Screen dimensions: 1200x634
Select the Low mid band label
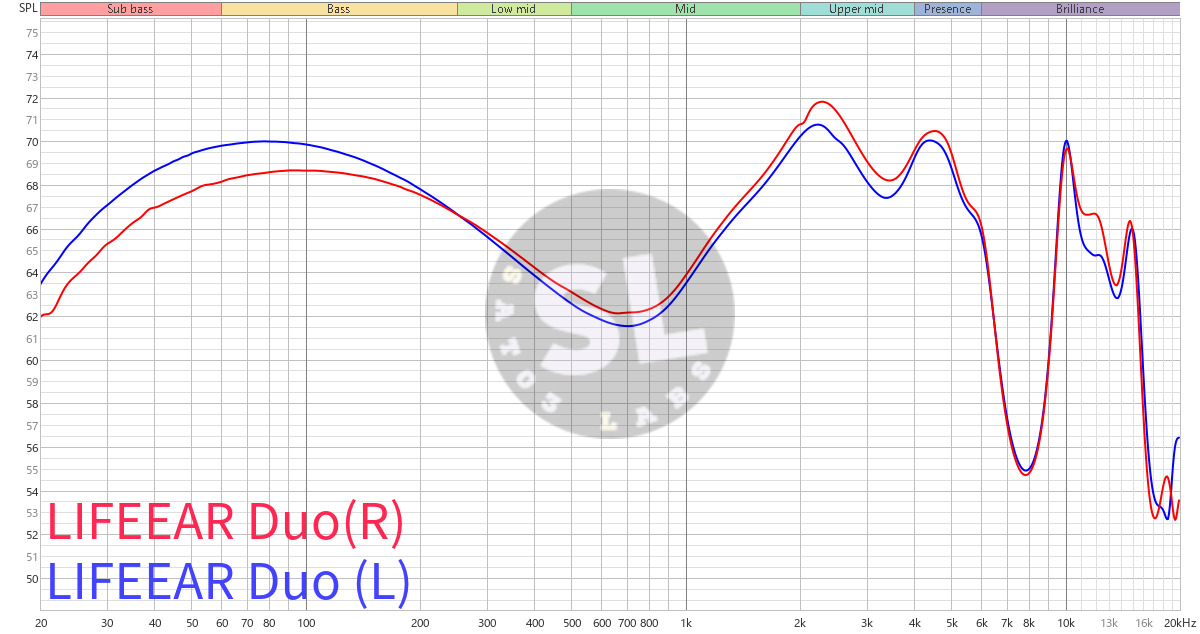click(x=514, y=9)
